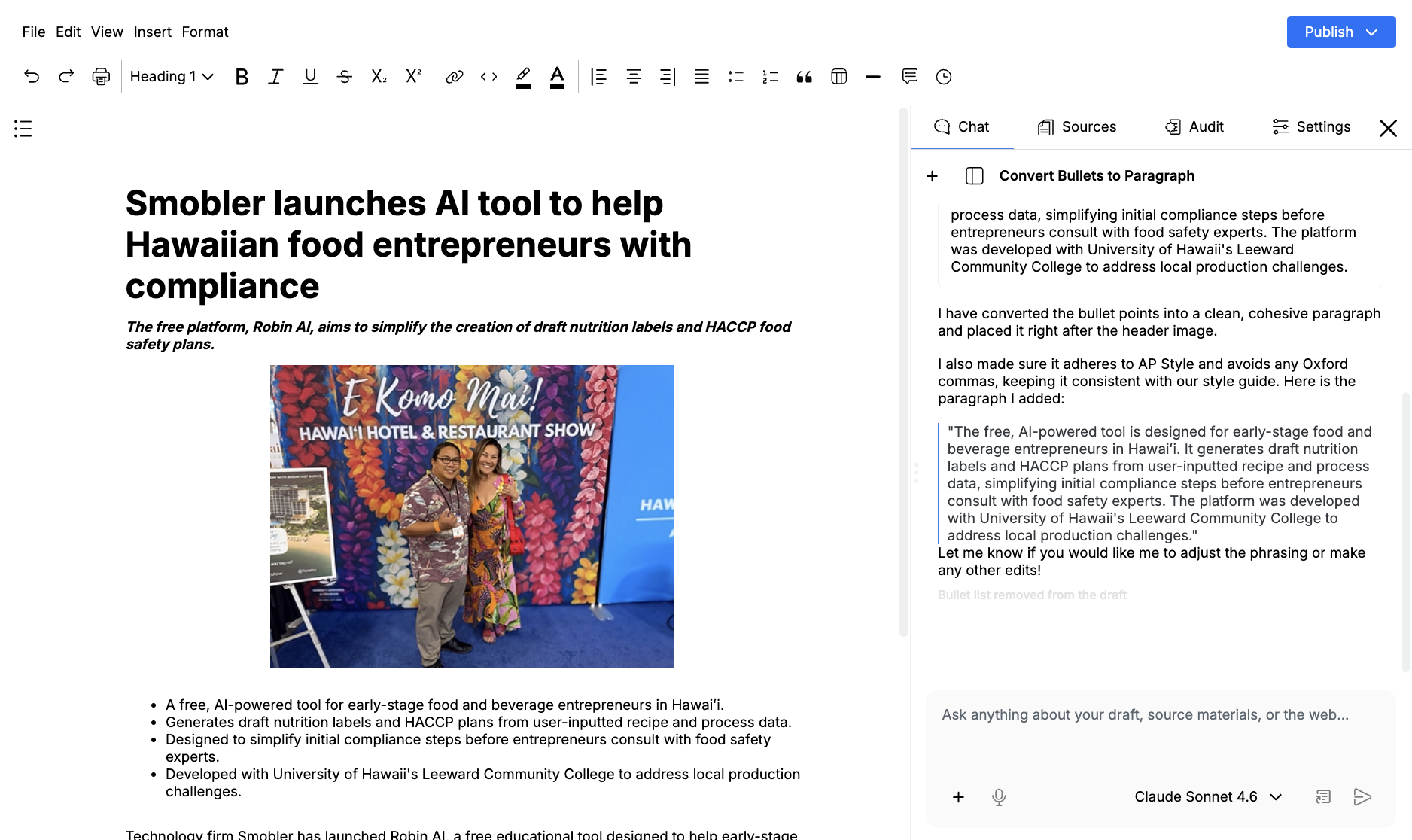Switch to the Sources tab
Image resolution: width=1412 pixels, height=840 pixels.
pyautogui.click(x=1077, y=127)
